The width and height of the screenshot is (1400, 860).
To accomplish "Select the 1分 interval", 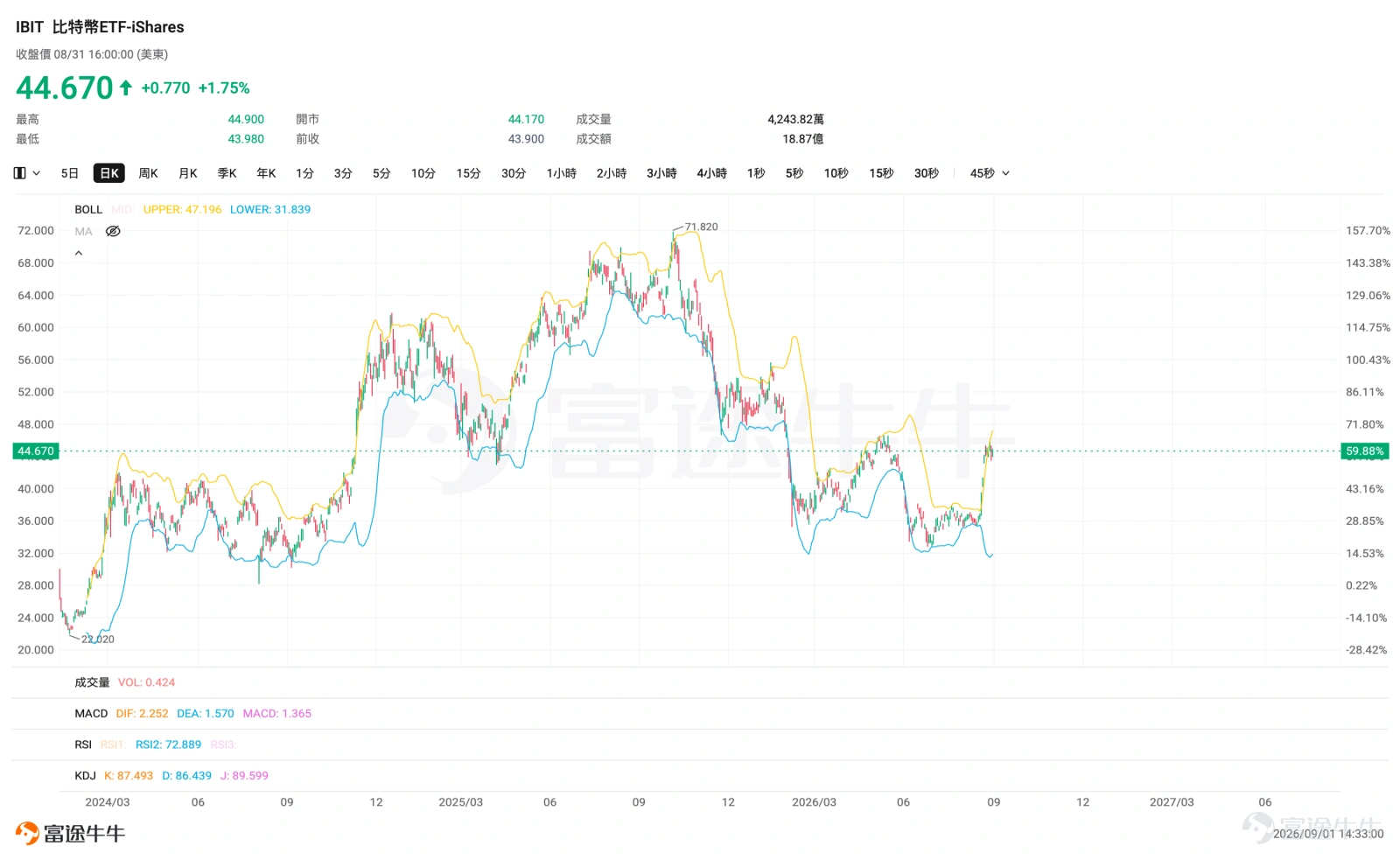I will pyautogui.click(x=304, y=173).
